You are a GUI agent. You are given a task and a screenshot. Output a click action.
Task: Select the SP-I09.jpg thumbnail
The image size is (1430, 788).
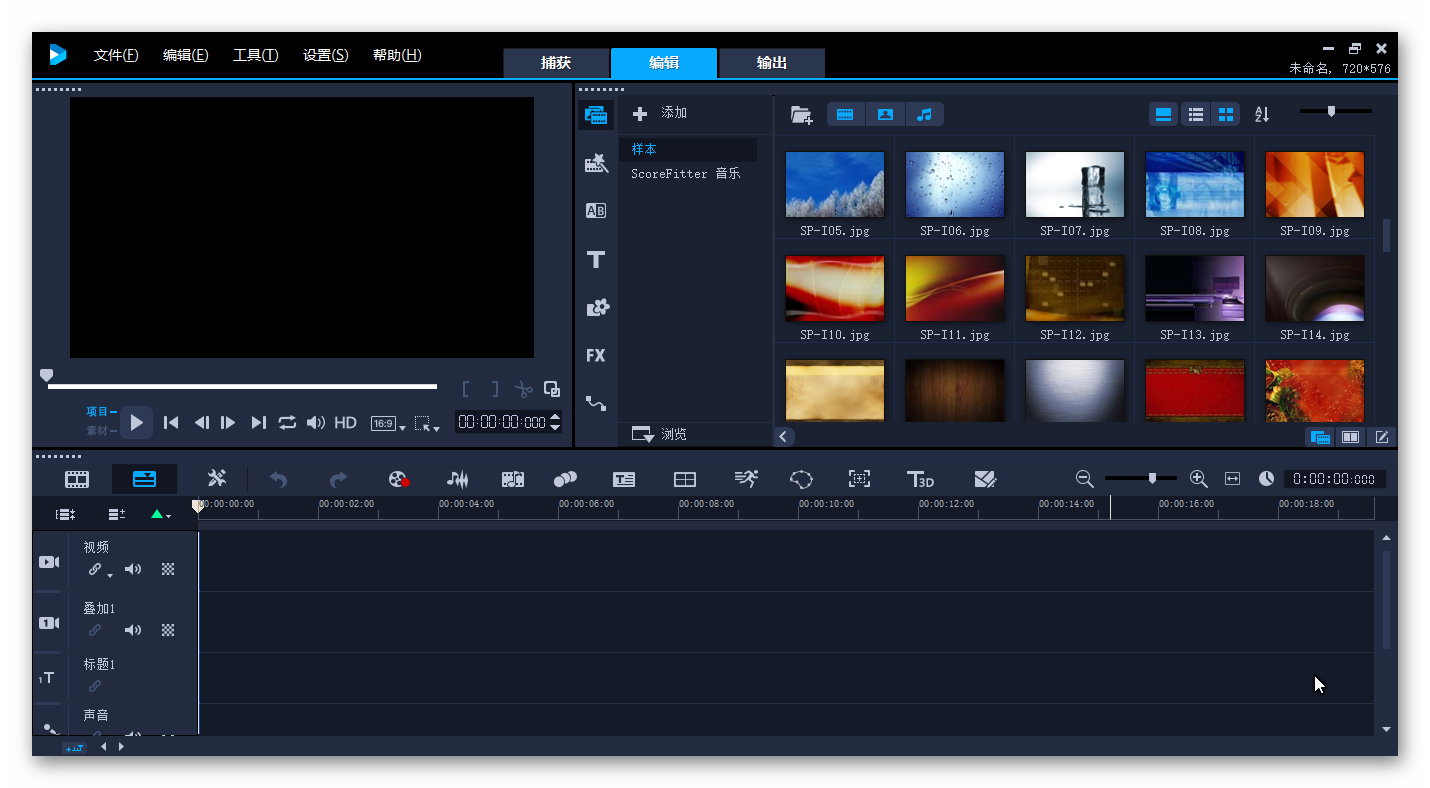tap(1314, 184)
